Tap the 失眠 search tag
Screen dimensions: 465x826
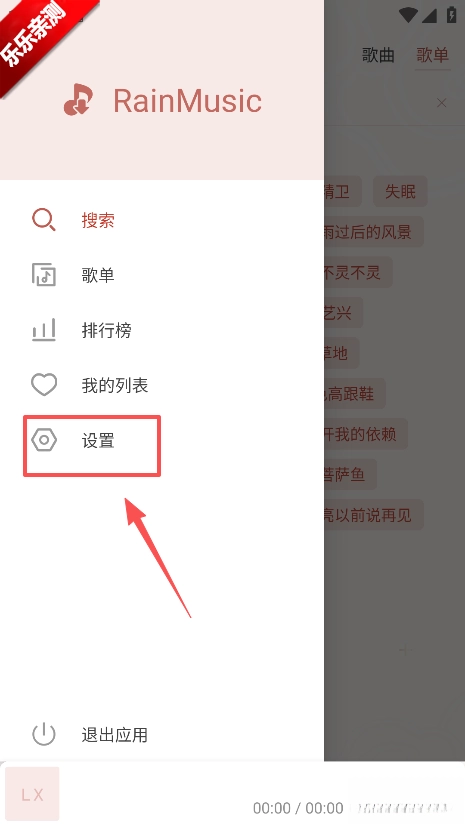click(x=400, y=191)
